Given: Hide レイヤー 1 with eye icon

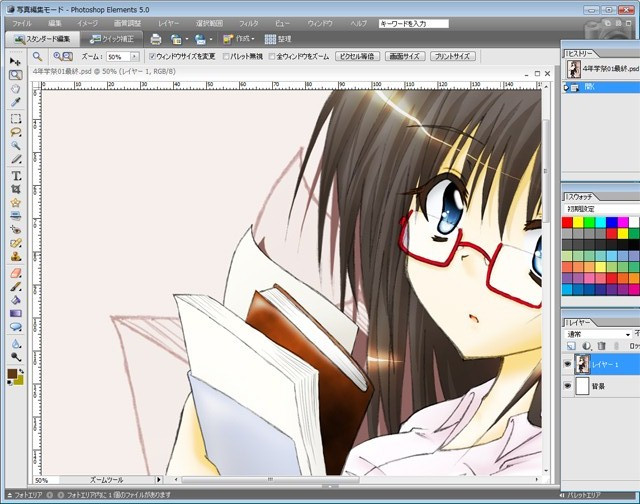Looking at the screenshot, I should 567,364.
